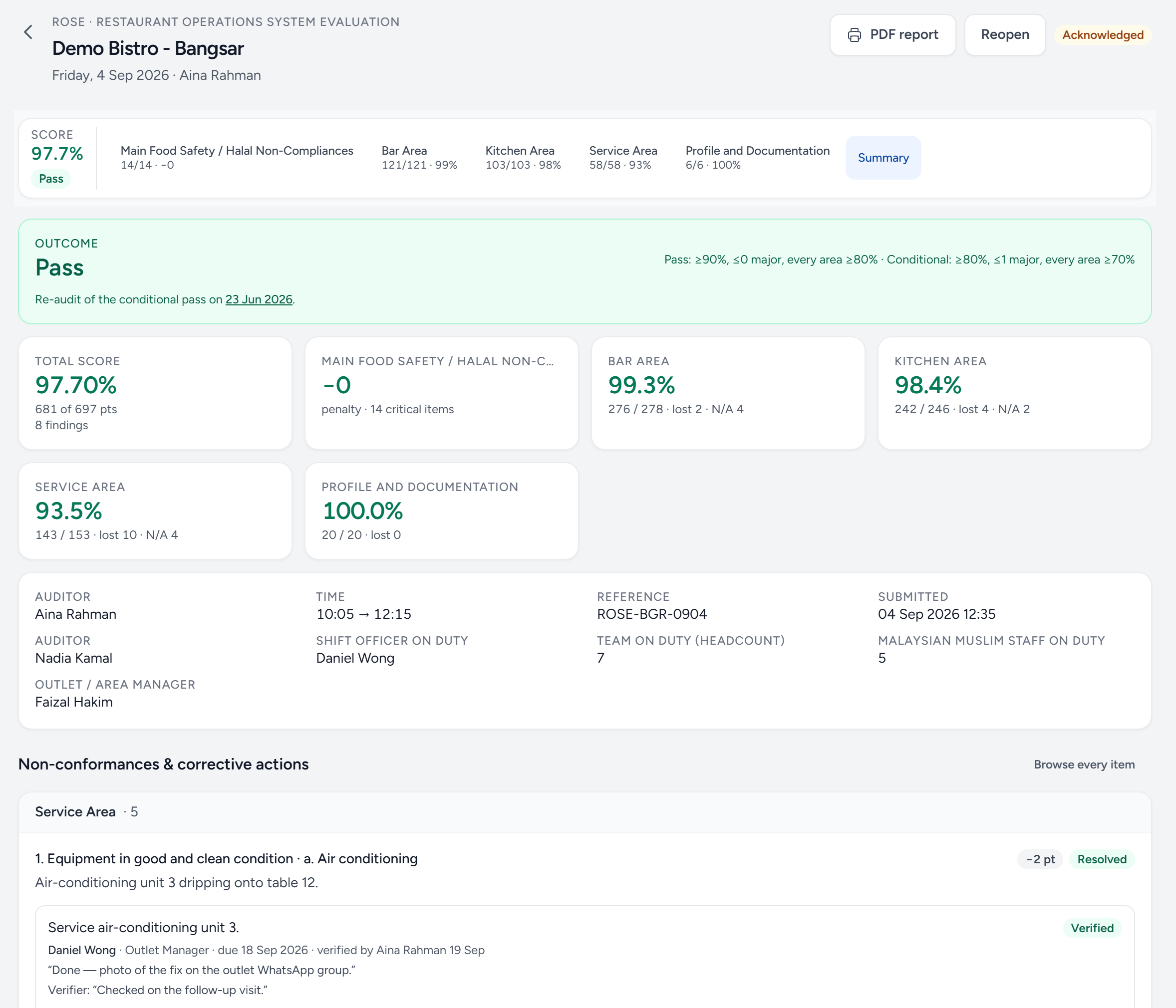
Task: Click the Verified badge on corrective action
Action: [1092, 928]
